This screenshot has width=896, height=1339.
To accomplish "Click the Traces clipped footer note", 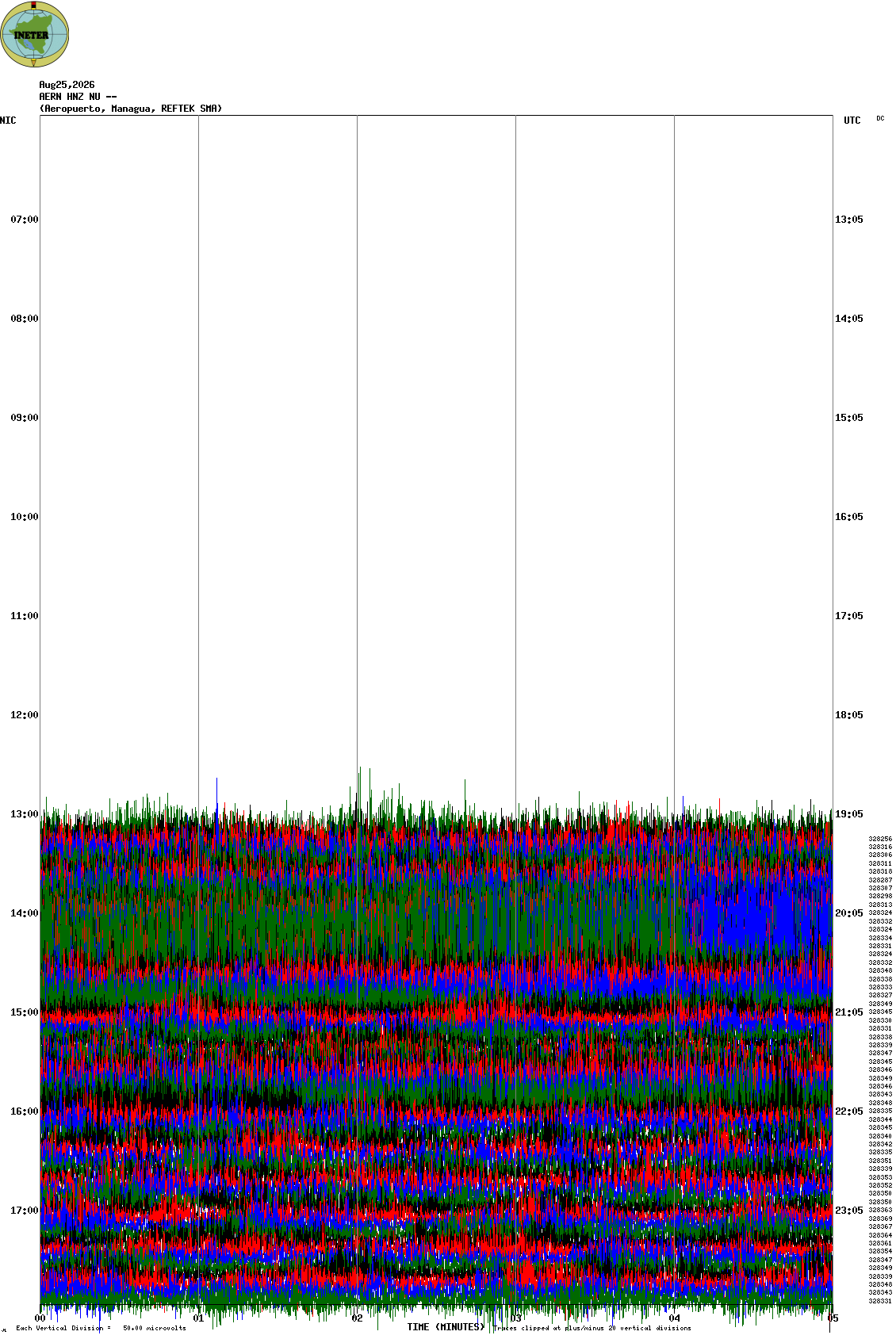I will [x=592, y=1328].
